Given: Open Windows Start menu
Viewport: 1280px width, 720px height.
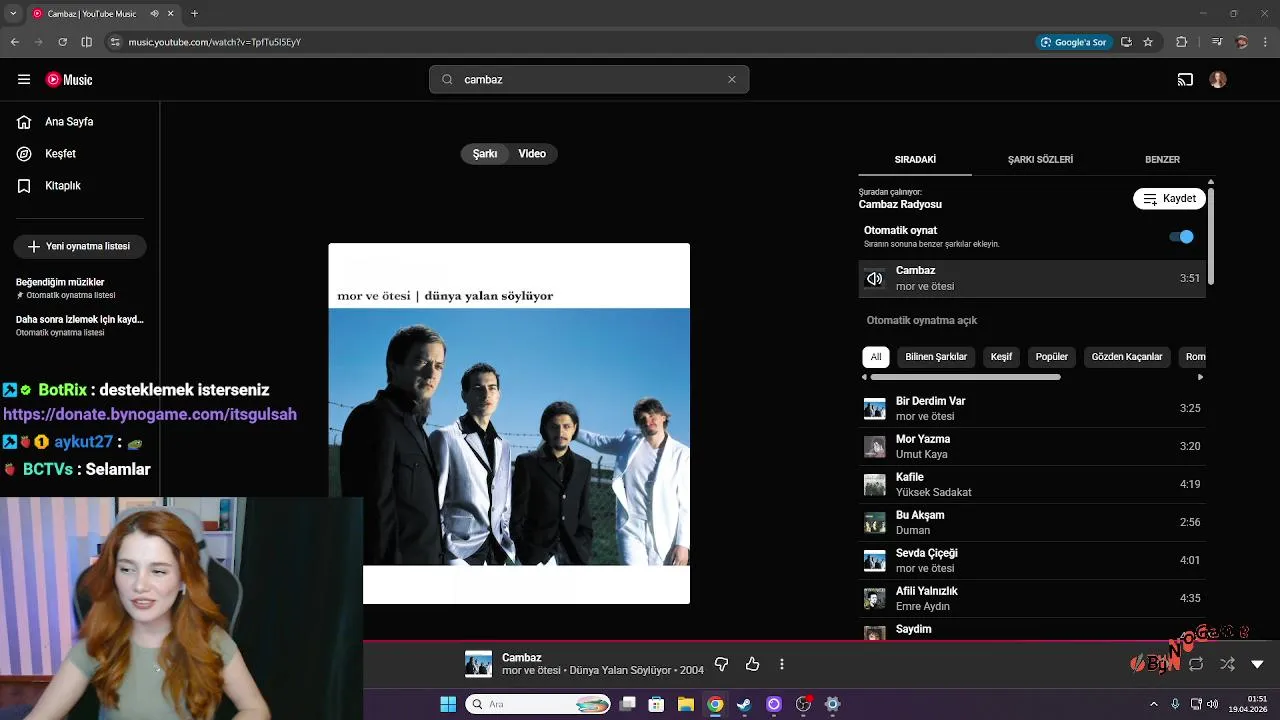Looking at the screenshot, I should pos(448,704).
